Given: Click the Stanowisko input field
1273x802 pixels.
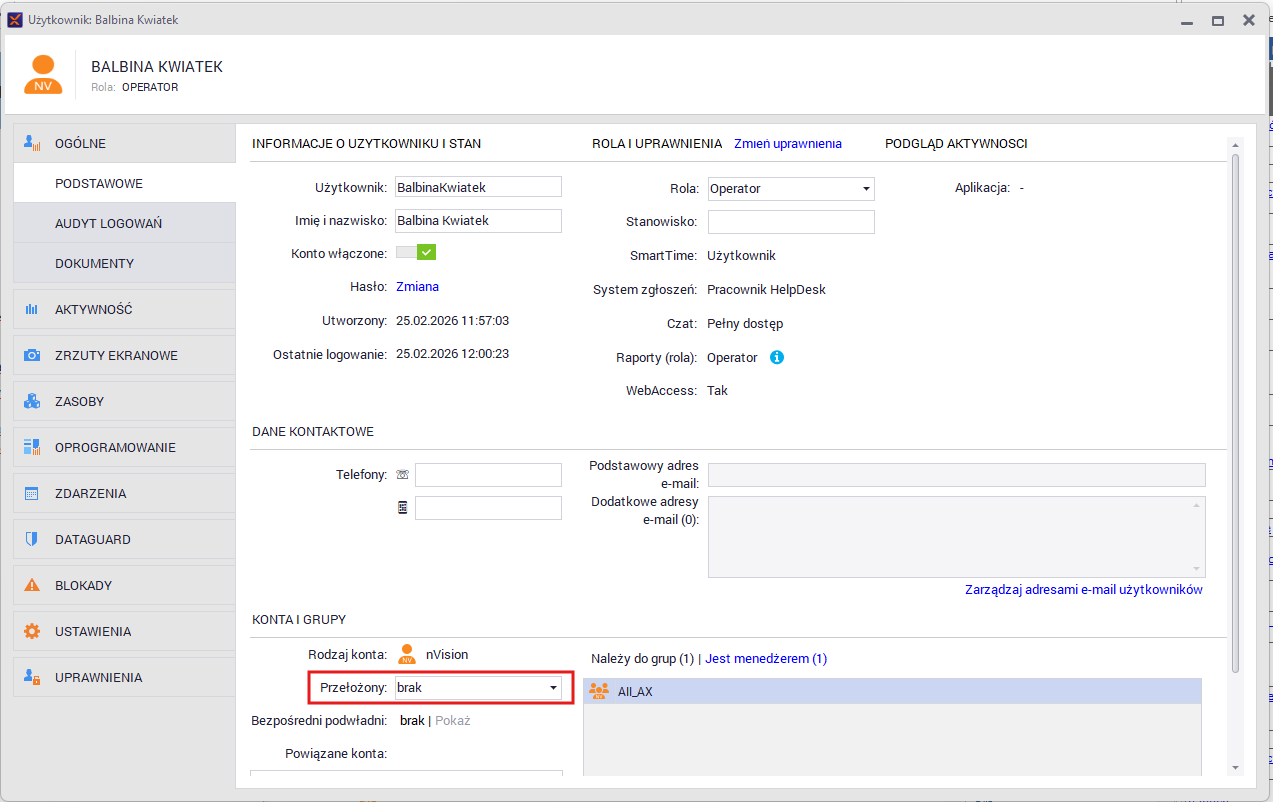Looking at the screenshot, I should pos(791,222).
